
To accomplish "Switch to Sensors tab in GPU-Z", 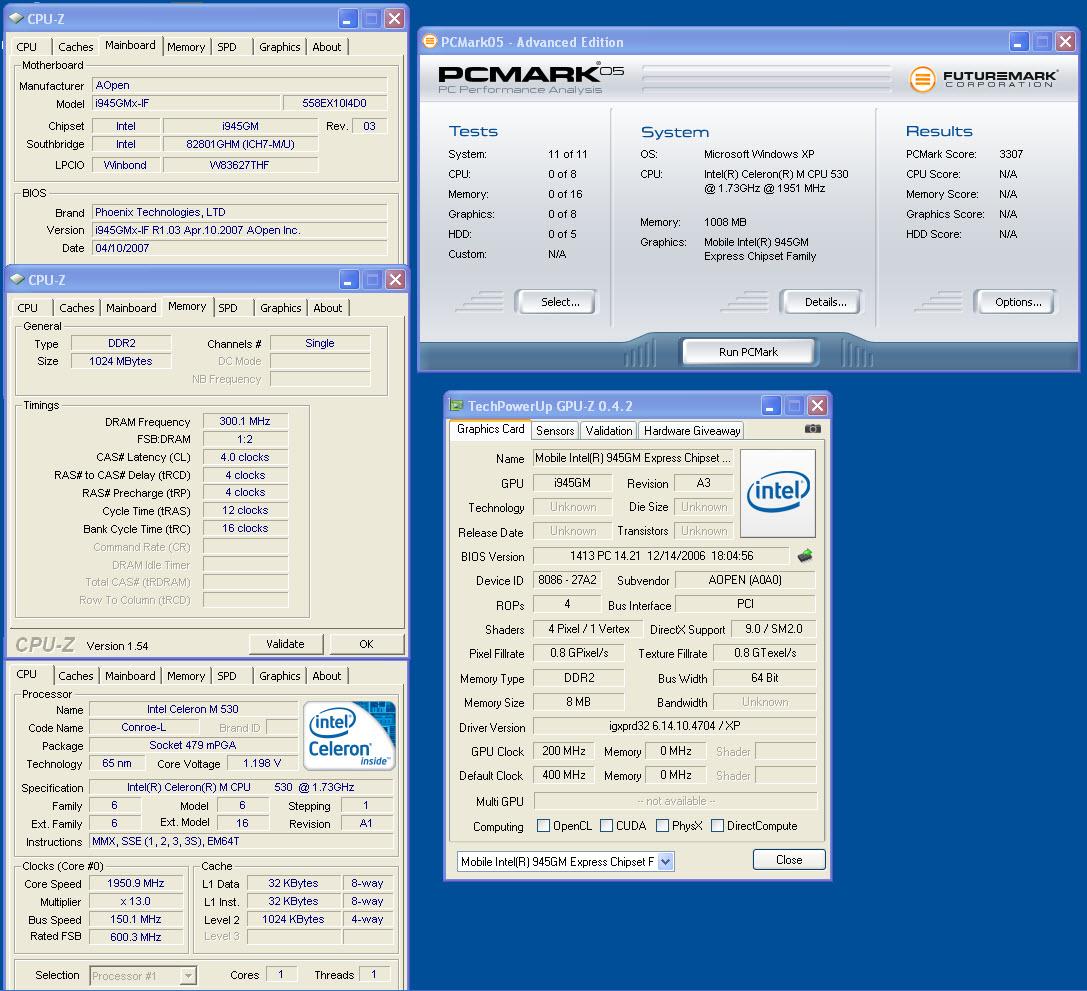I will (x=555, y=430).
